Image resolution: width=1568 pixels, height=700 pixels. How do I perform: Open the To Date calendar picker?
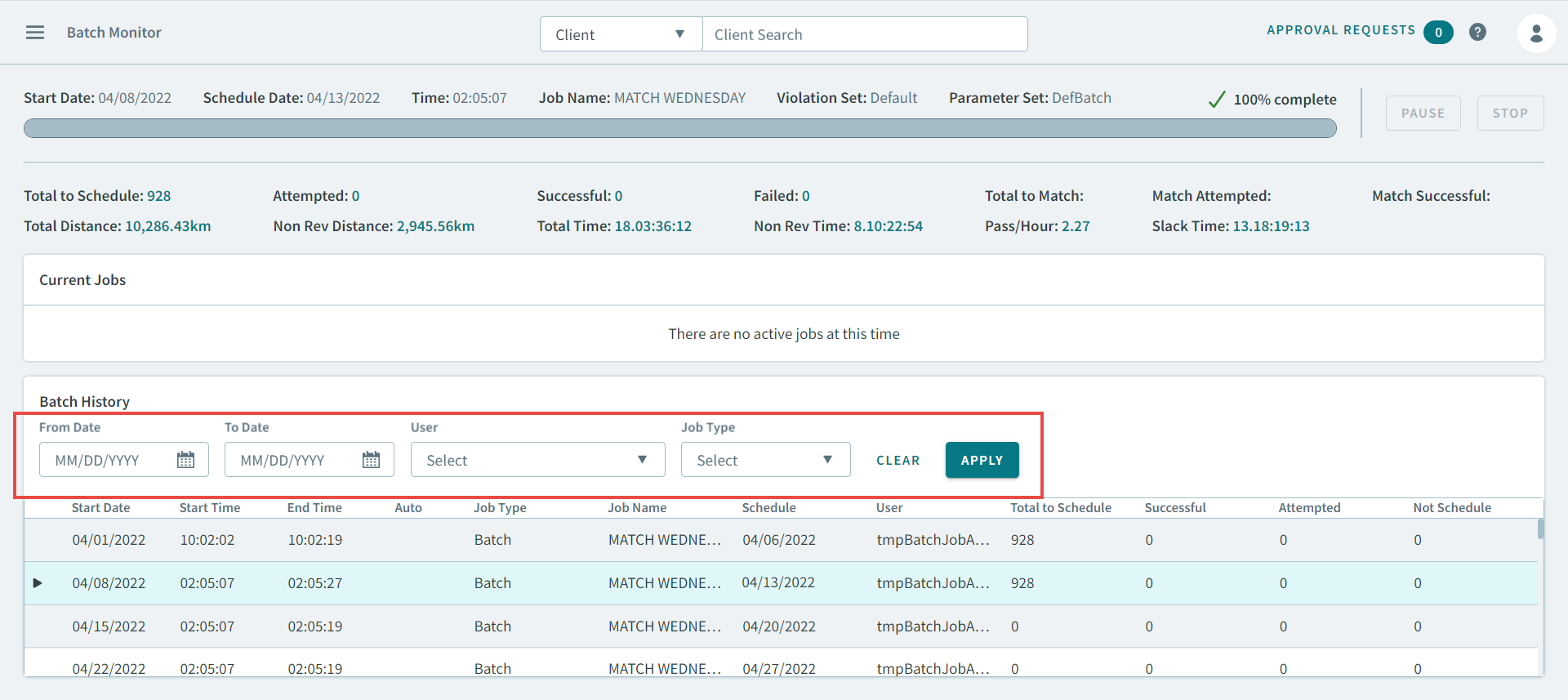click(x=372, y=460)
